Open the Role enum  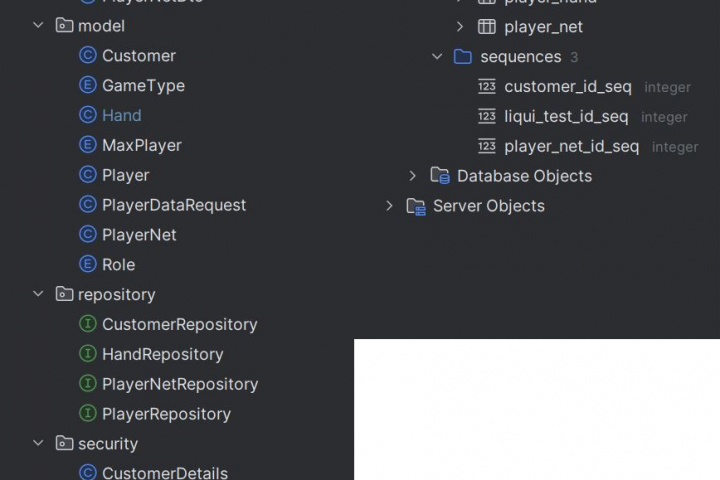pos(118,265)
